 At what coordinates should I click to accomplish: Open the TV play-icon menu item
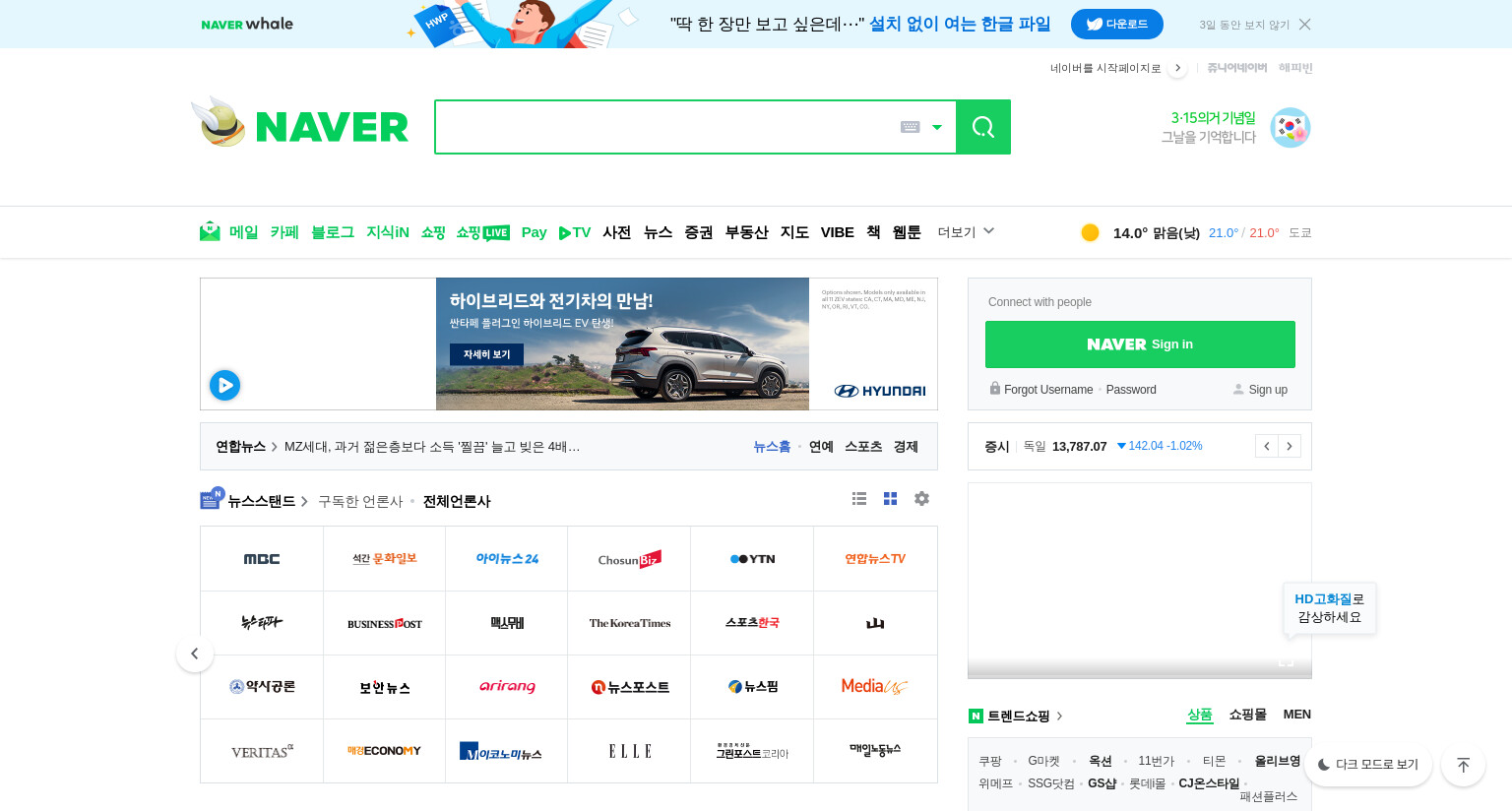point(575,232)
